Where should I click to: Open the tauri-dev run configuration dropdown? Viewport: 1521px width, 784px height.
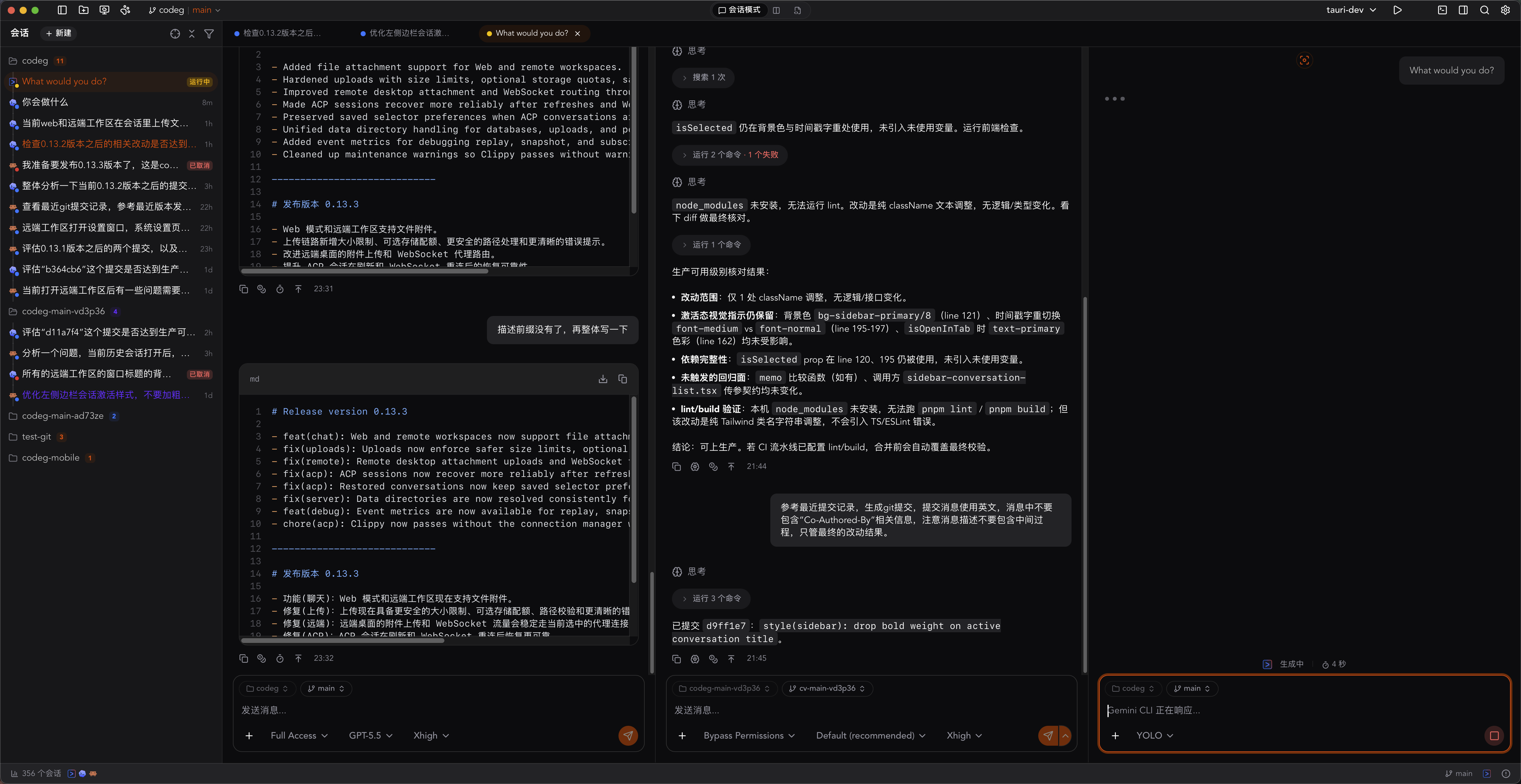(1351, 10)
